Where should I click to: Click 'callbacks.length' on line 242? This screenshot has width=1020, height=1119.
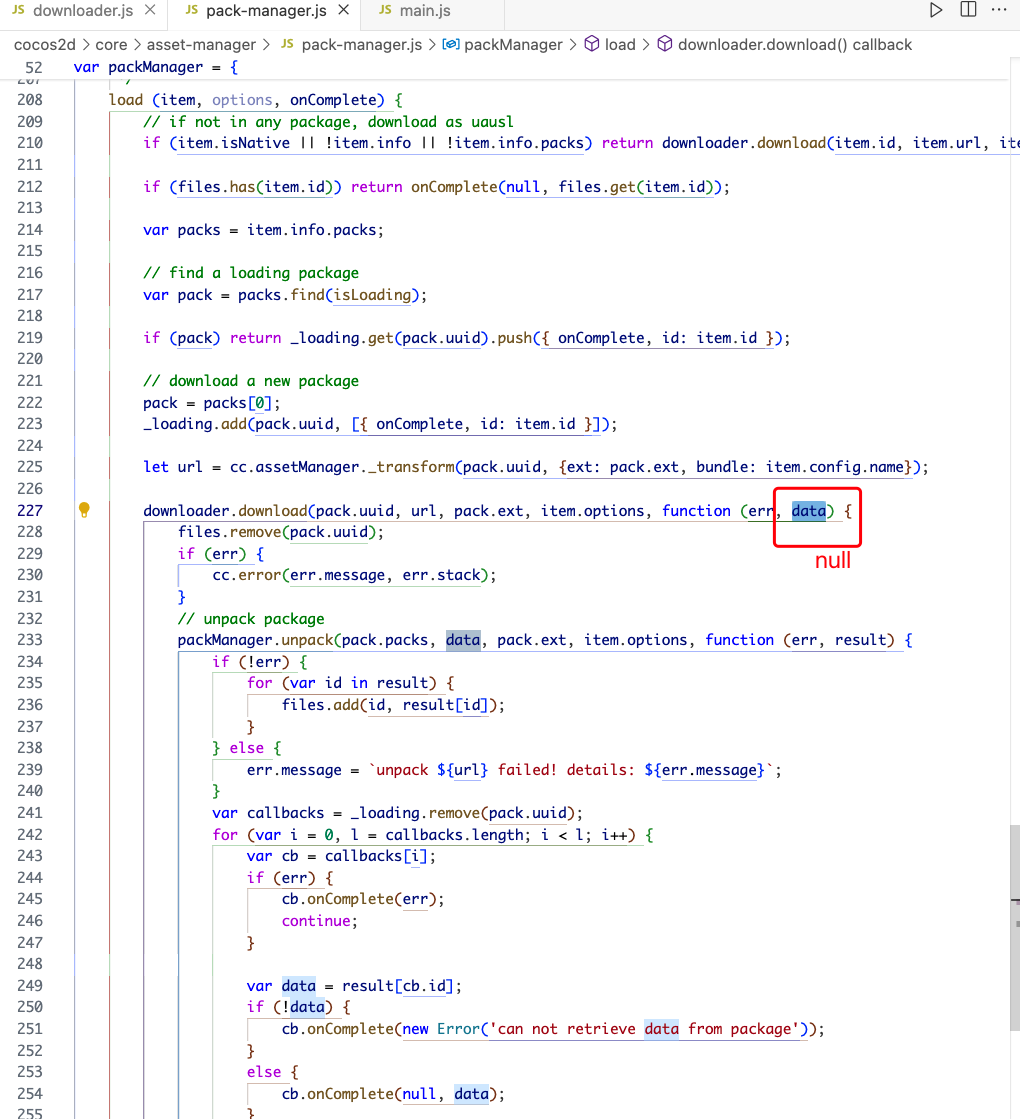tap(454, 835)
